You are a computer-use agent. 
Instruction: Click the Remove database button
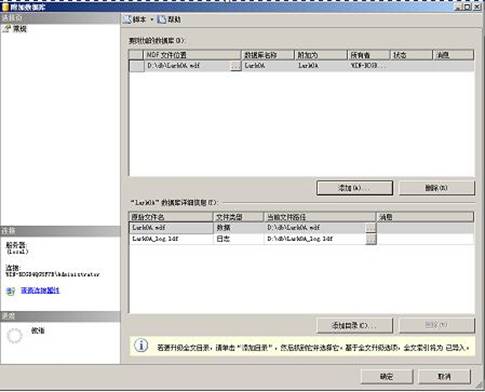[437, 188]
